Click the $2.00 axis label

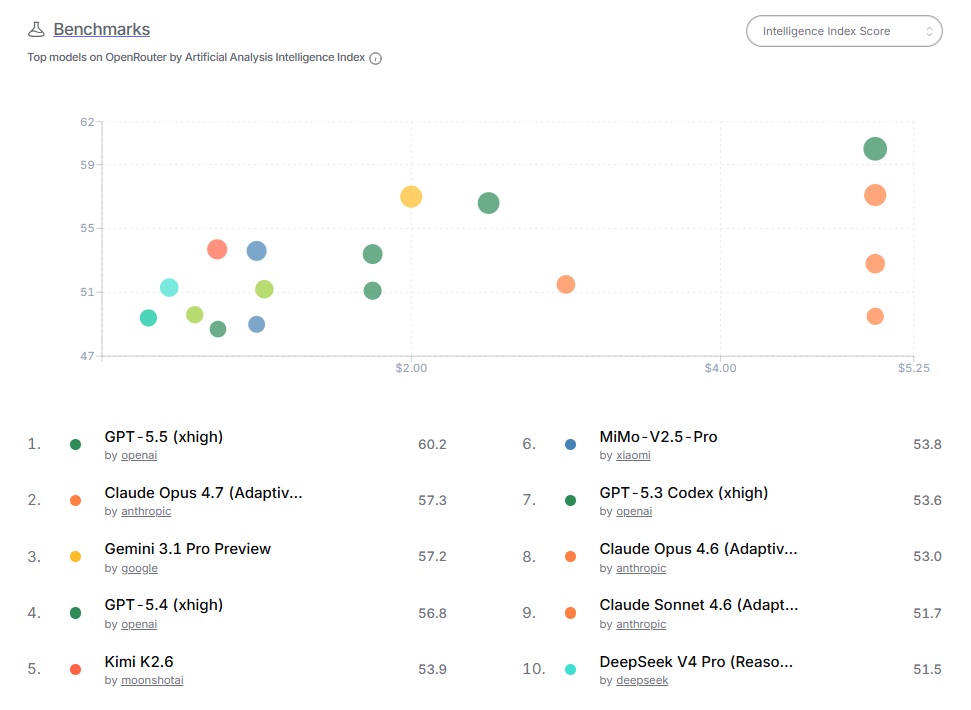(x=411, y=368)
